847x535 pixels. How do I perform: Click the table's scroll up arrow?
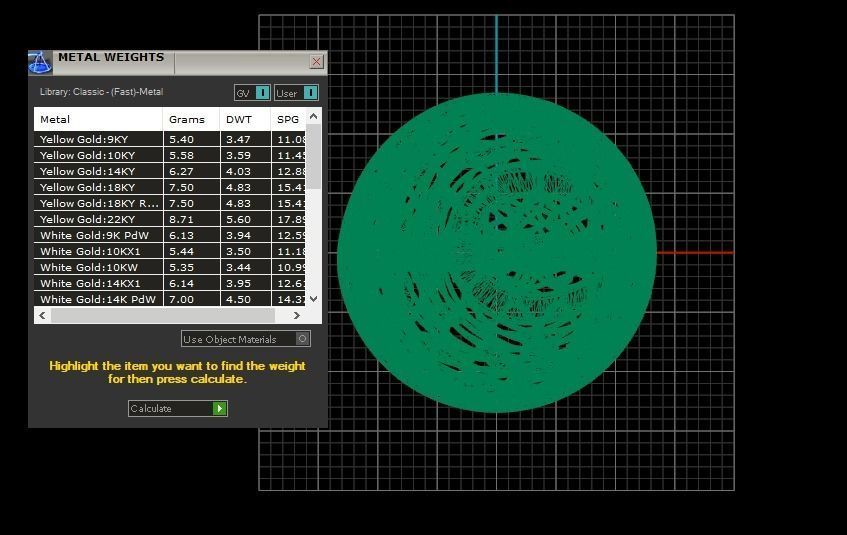314,116
